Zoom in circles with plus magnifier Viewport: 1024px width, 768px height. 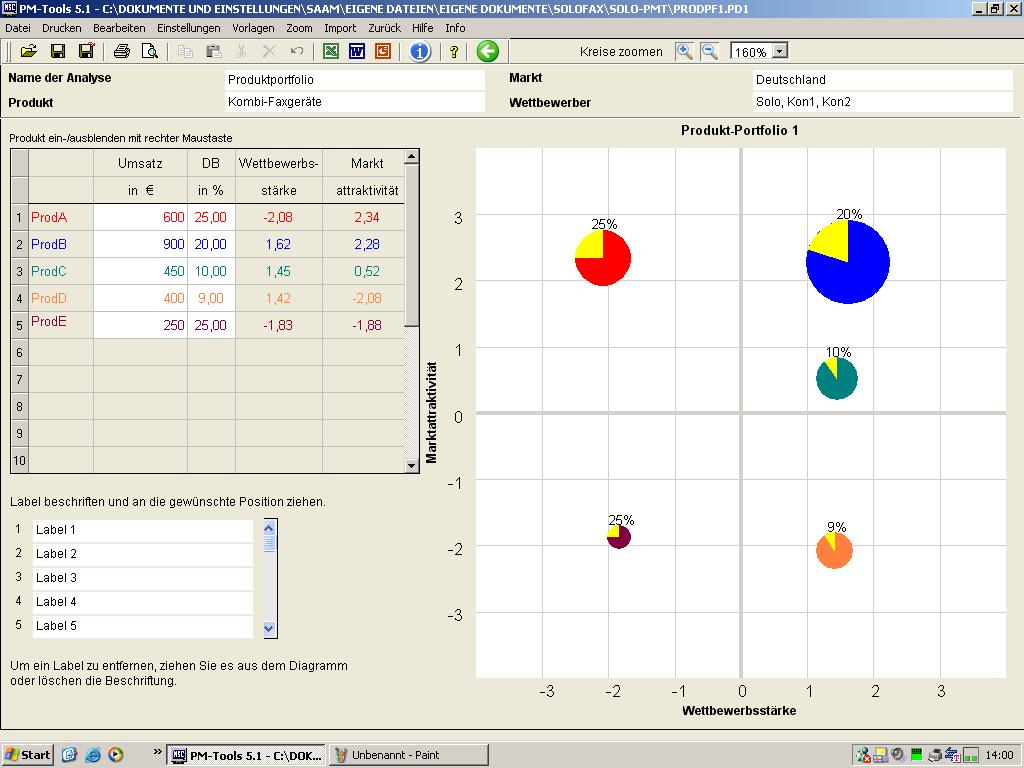[684, 51]
